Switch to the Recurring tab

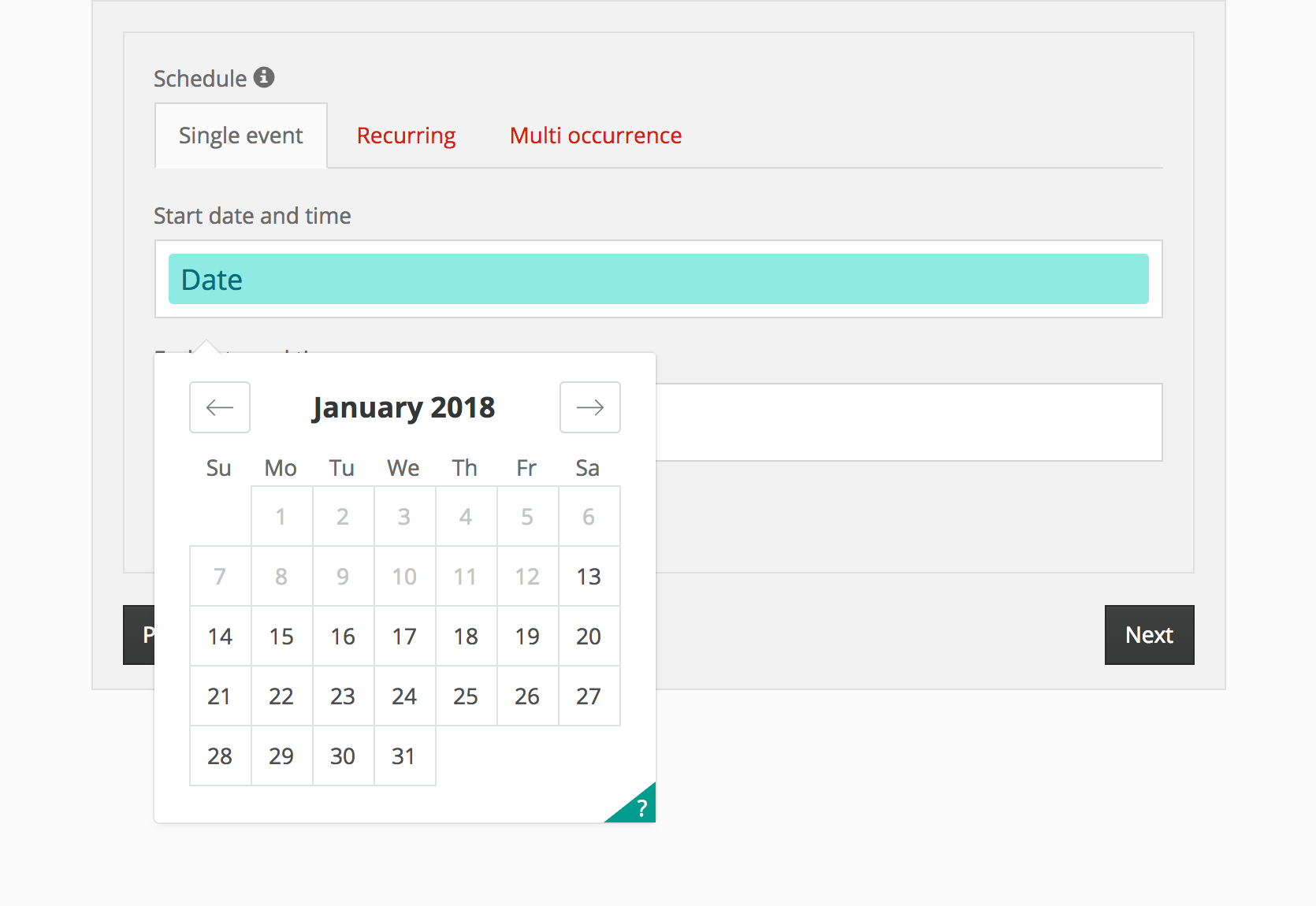pos(406,136)
